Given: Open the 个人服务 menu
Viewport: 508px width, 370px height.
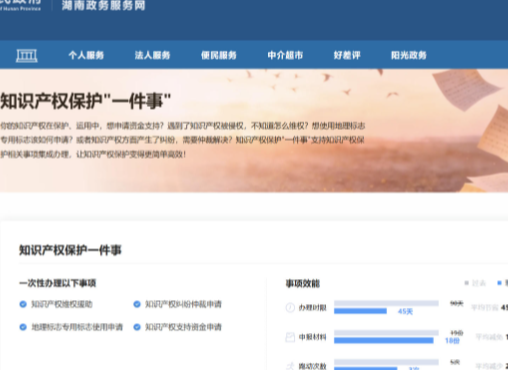Looking at the screenshot, I should [x=86, y=55].
